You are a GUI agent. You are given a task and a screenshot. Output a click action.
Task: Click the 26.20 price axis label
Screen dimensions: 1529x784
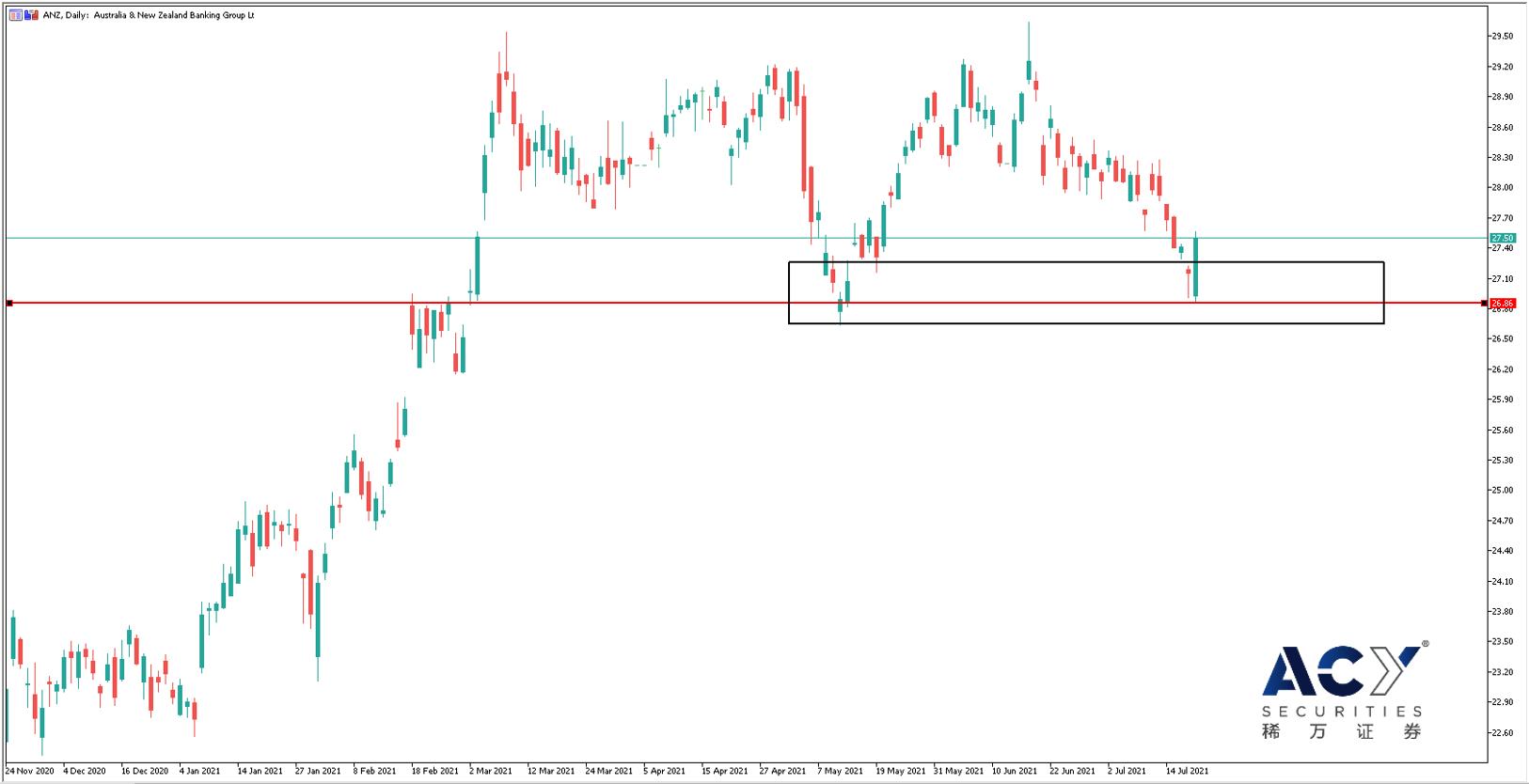1502,369
